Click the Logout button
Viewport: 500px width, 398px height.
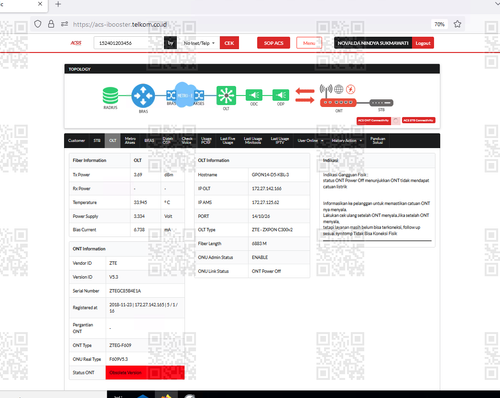pyautogui.click(x=423, y=43)
